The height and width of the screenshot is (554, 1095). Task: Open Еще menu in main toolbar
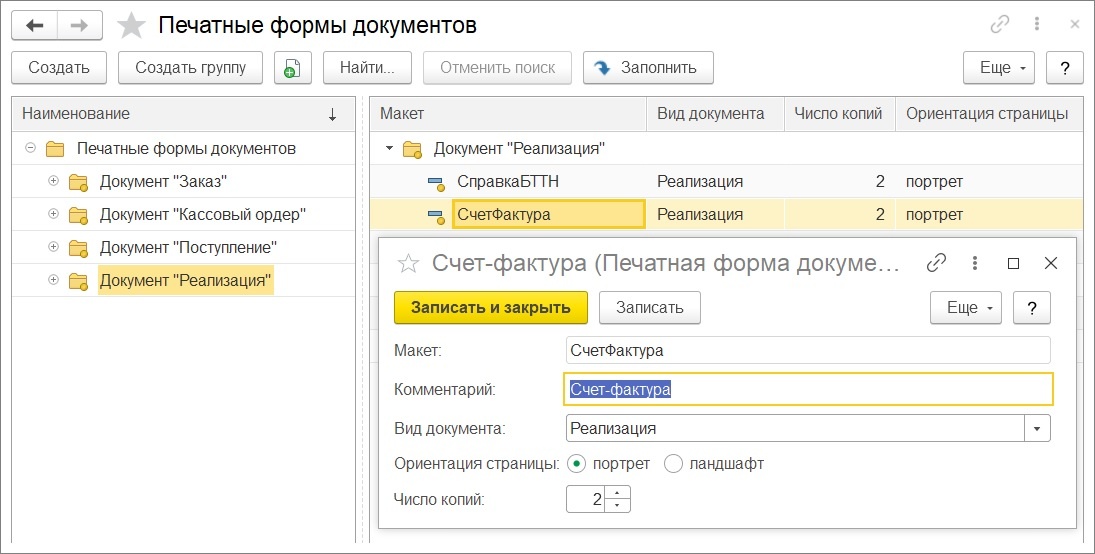click(x=999, y=68)
